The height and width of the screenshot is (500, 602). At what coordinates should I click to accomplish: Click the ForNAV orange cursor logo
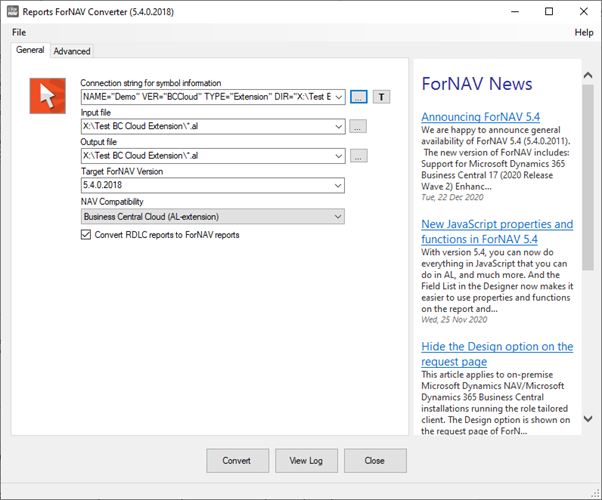(x=48, y=96)
